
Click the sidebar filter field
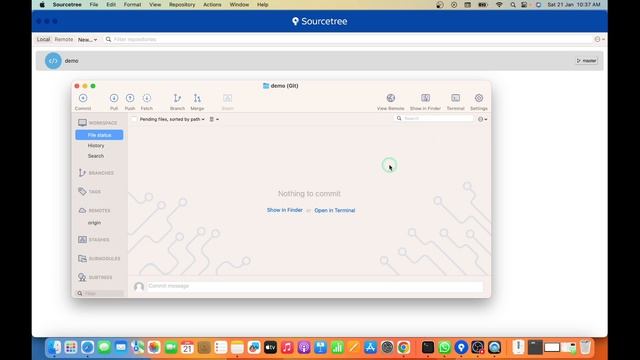[x=100, y=293]
